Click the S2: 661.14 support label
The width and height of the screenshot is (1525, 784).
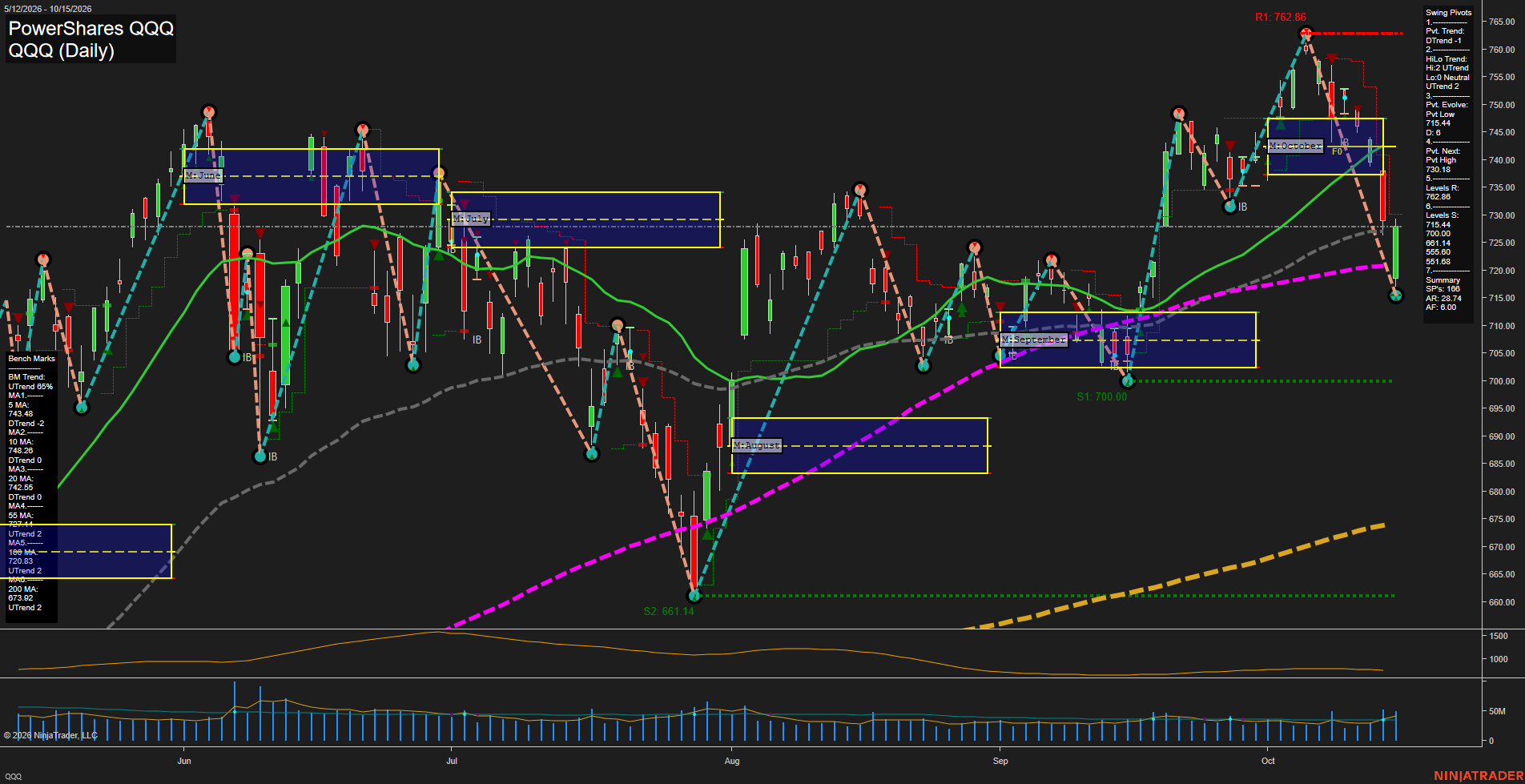[x=669, y=611]
